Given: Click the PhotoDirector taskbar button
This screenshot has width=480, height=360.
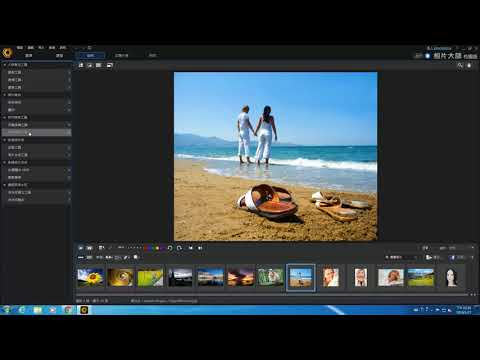Looking at the screenshot, I should [84, 310].
